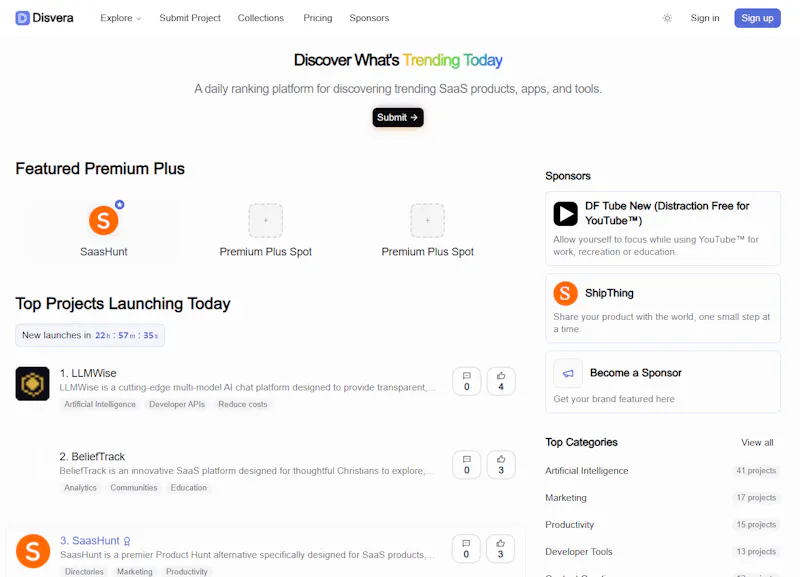Upvote SaasHunt with the thumbs-up button
Viewport: 800px width, 577px height.
pyautogui.click(x=501, y=548)
